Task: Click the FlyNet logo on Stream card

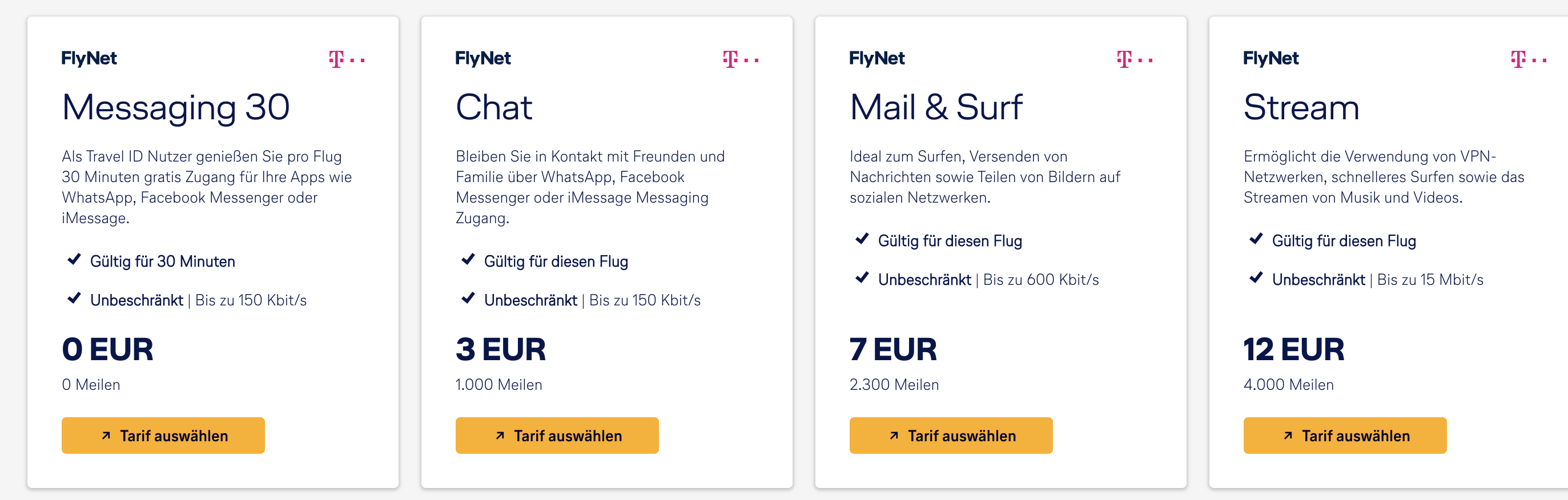Action: (1271, 58)
